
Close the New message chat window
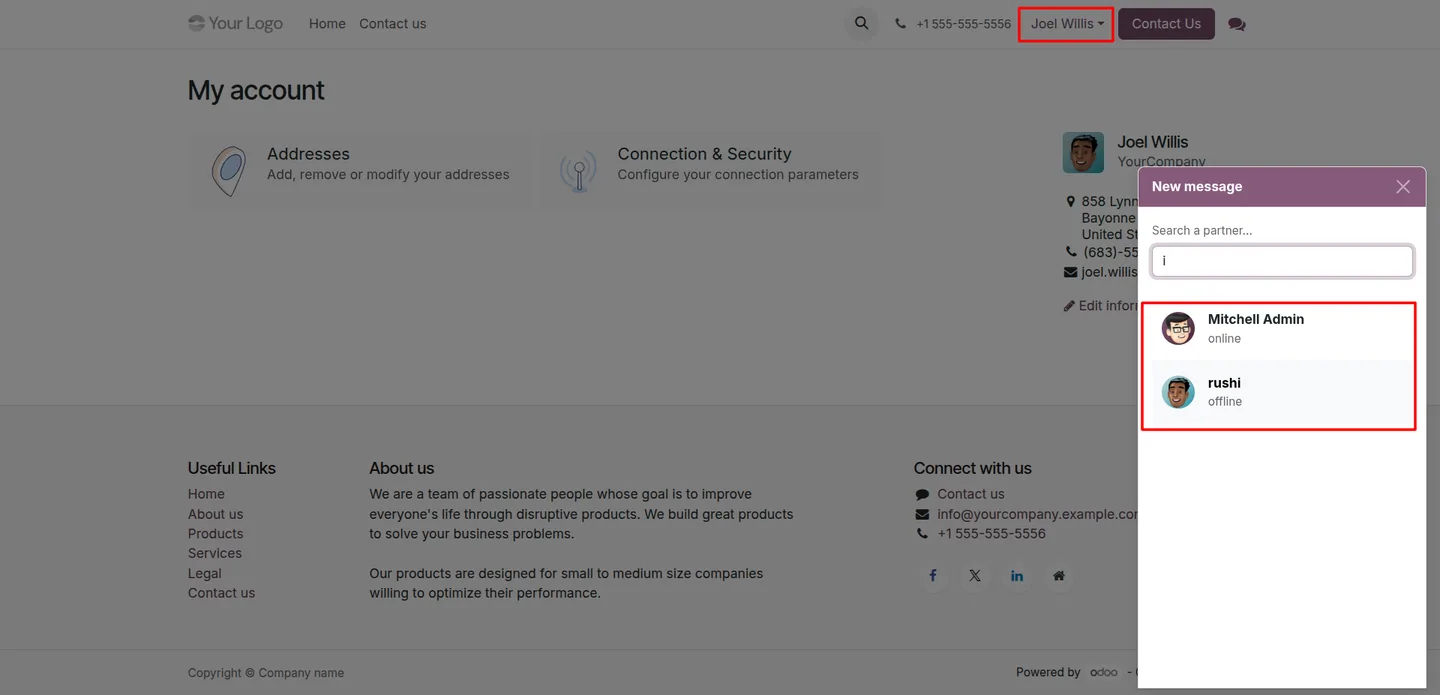(1403, 187)
